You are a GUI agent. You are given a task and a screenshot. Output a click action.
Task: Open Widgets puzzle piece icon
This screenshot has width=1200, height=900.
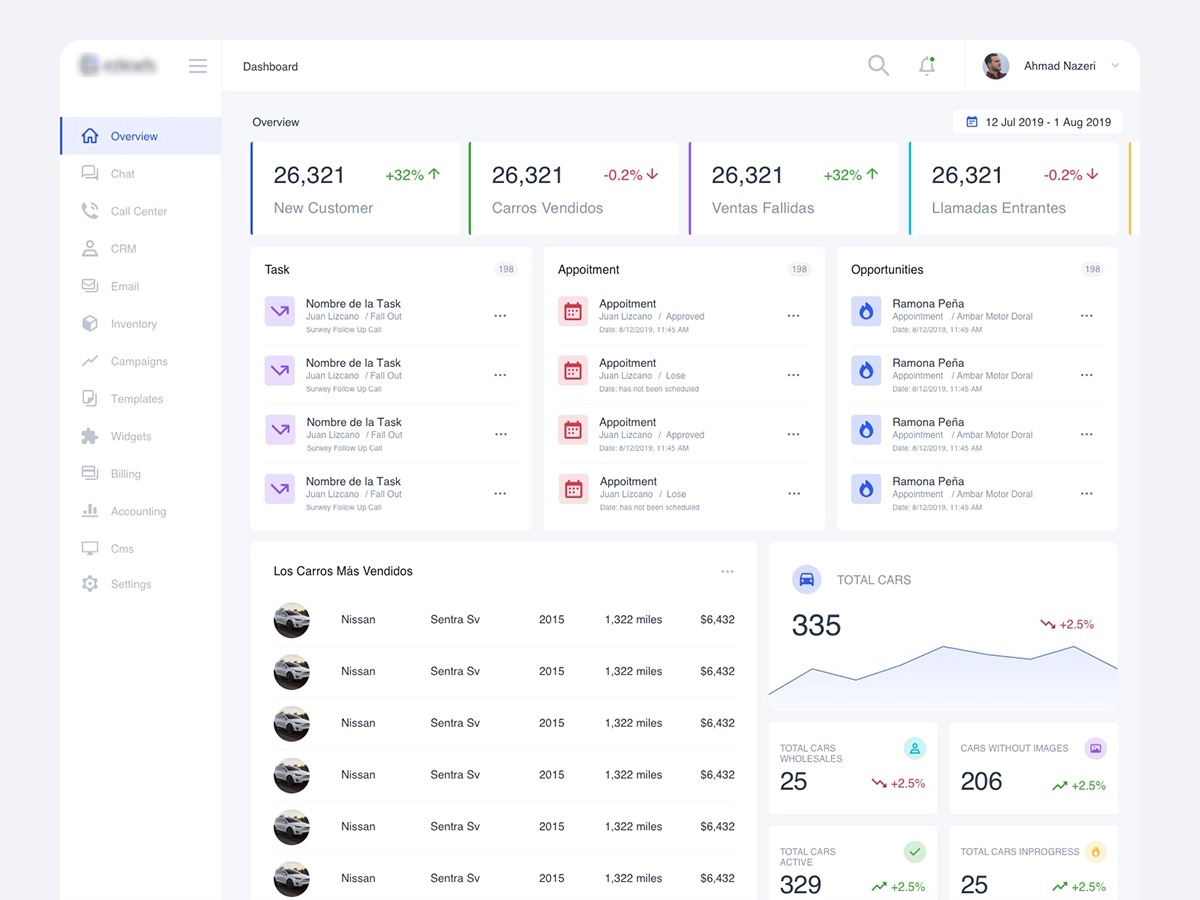pos(90,436)
